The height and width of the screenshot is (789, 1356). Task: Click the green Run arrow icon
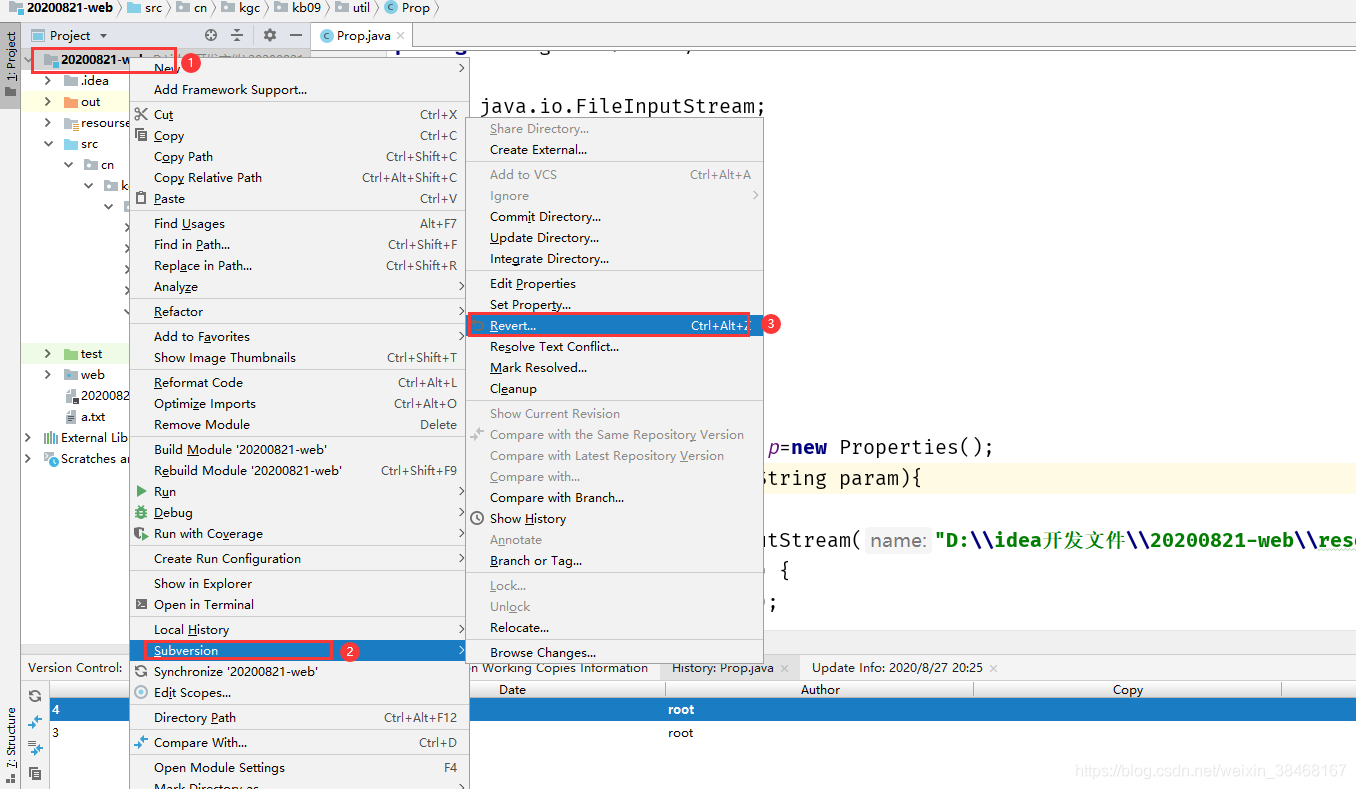point(141,491)
